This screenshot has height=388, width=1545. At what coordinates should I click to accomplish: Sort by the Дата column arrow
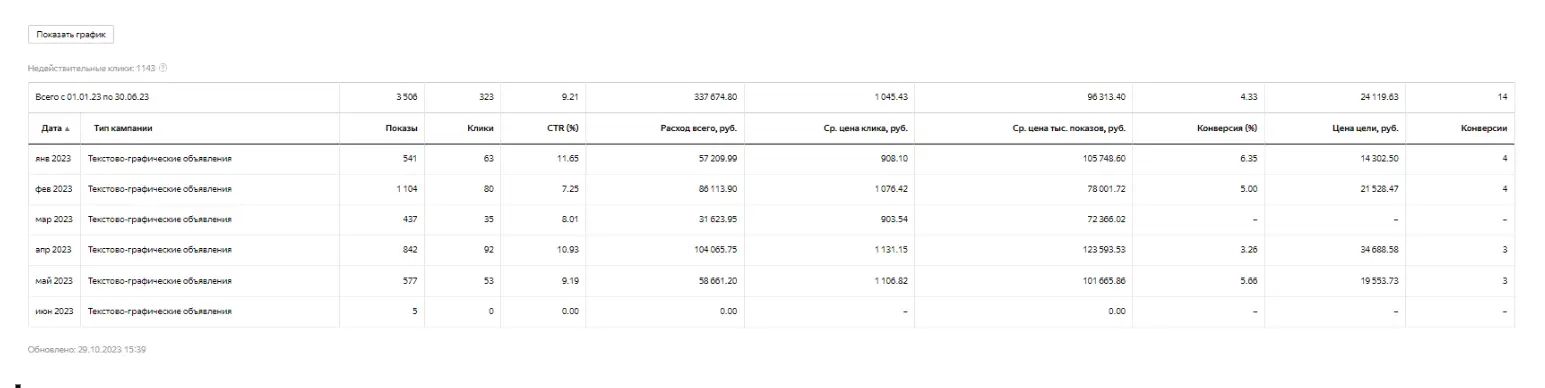pyautogui.click(x=68, y=128)
